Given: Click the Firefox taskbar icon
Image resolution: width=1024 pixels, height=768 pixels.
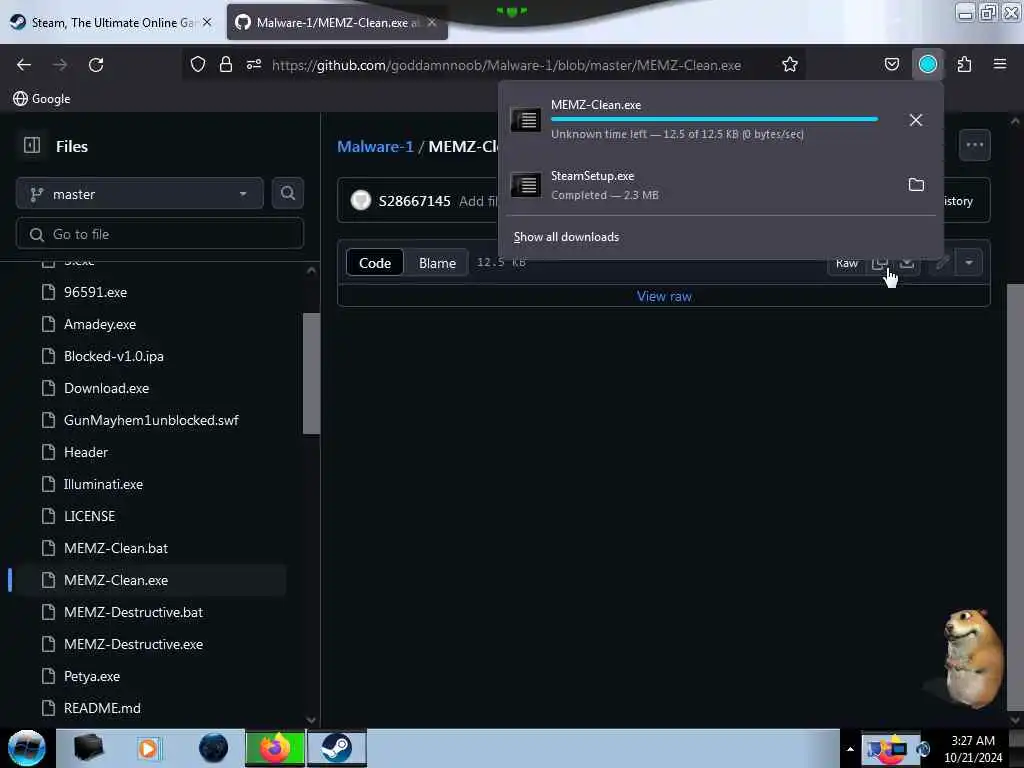Looking at the screenshot, I should [x=275, y=748].
